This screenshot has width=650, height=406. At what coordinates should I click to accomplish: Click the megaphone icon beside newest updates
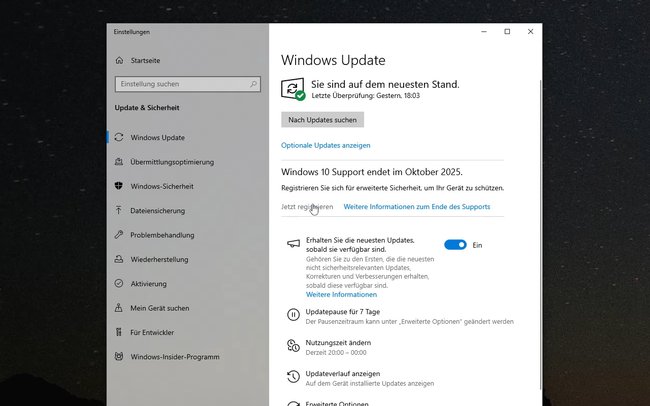[293, 243]
